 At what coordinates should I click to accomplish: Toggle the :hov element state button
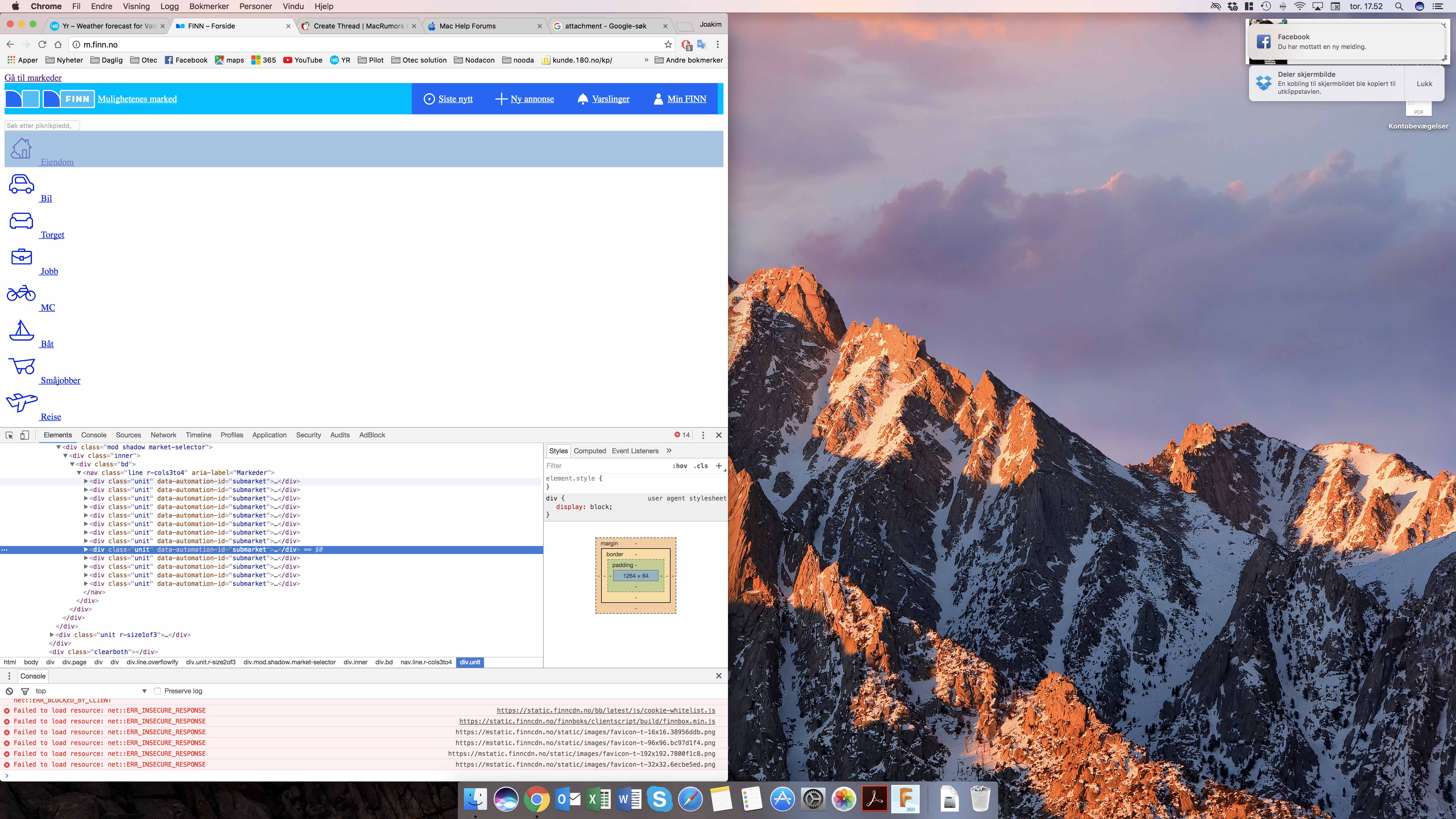click(x=679, y=466)
